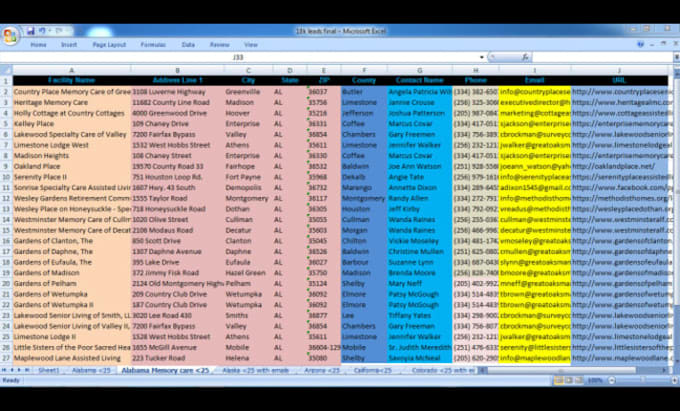Image resolution: width=680 pixels, height=411 pixels.
Task: Switch to California<25 worksheet tab
Action: pos(373,370)
